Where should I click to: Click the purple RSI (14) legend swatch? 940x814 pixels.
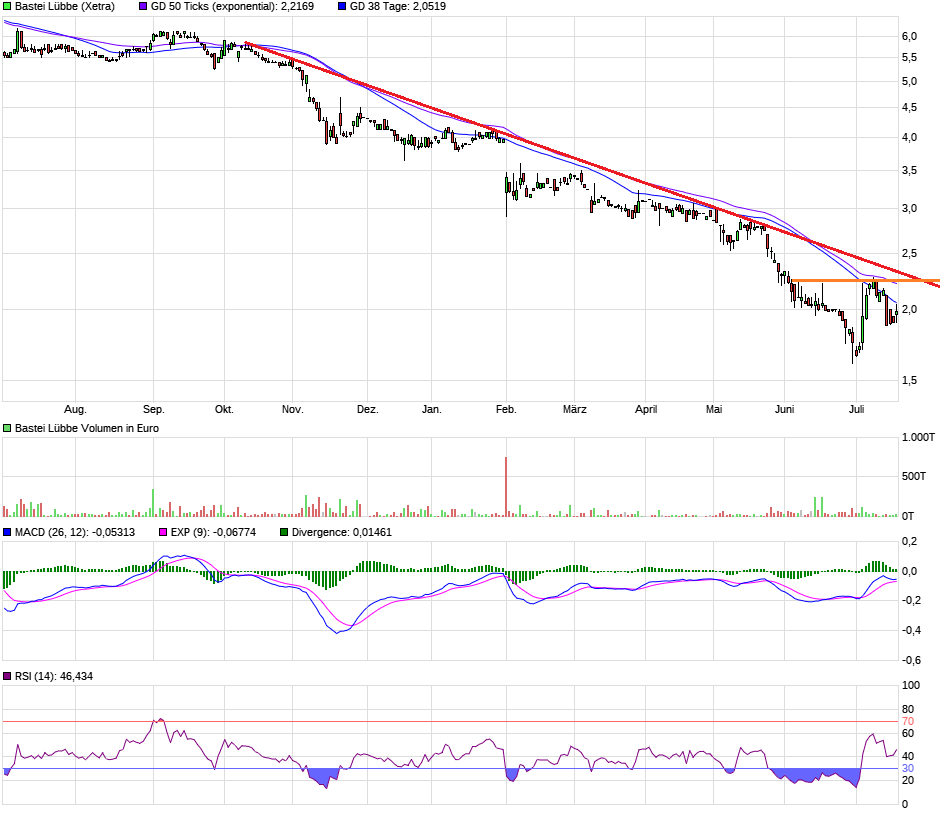coord(7,676)
